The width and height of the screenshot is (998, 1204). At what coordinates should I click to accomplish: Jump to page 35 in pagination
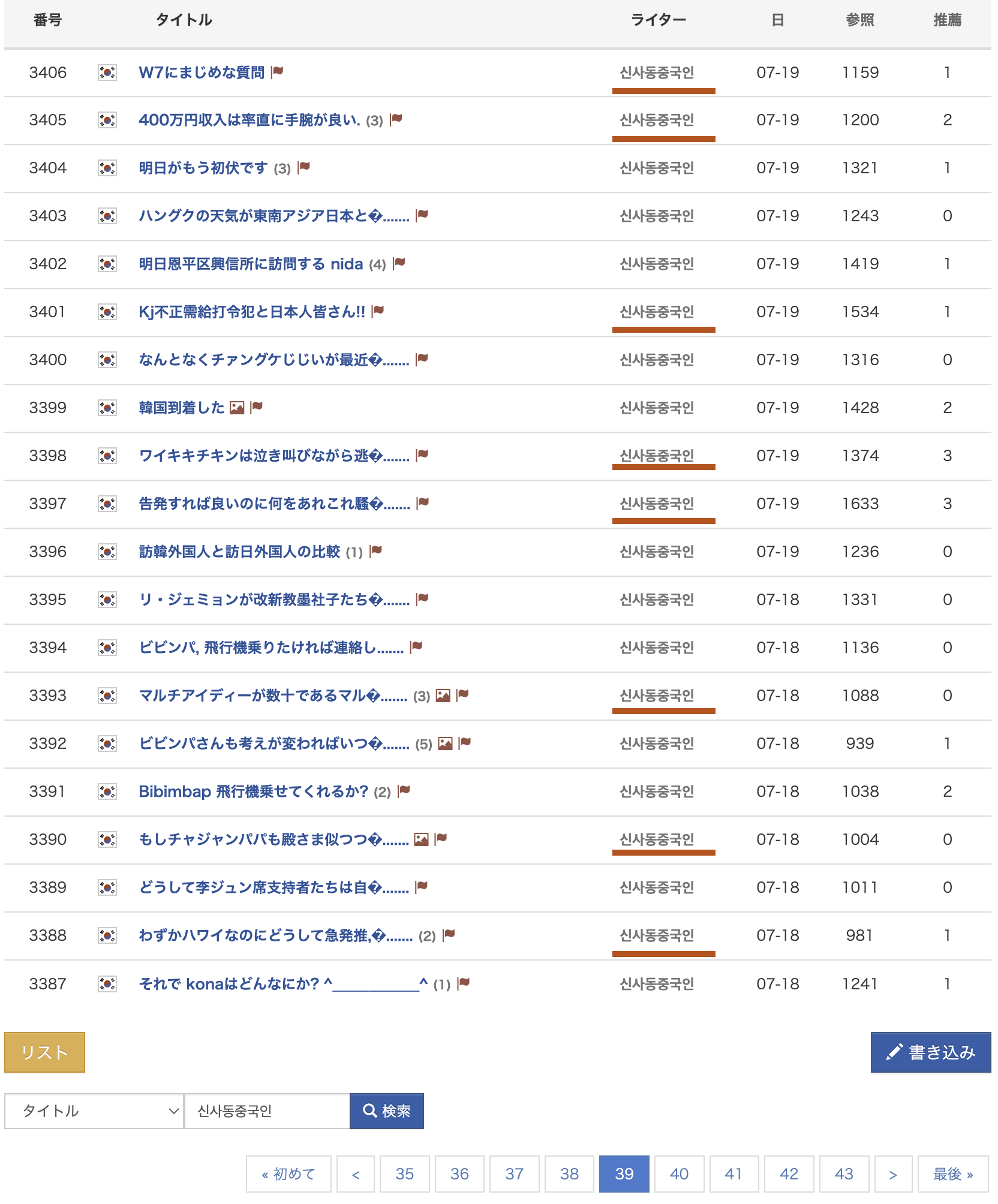click(404, 1174)
